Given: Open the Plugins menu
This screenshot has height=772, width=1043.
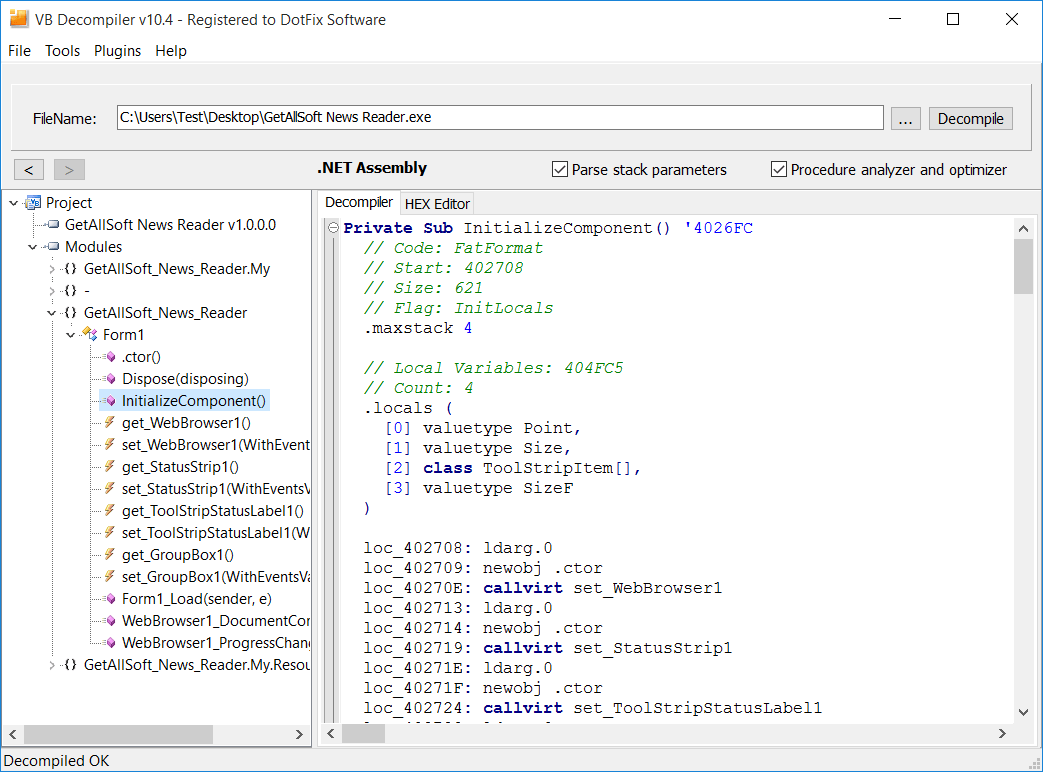Looking at the screenshot, I should [117, 51].
